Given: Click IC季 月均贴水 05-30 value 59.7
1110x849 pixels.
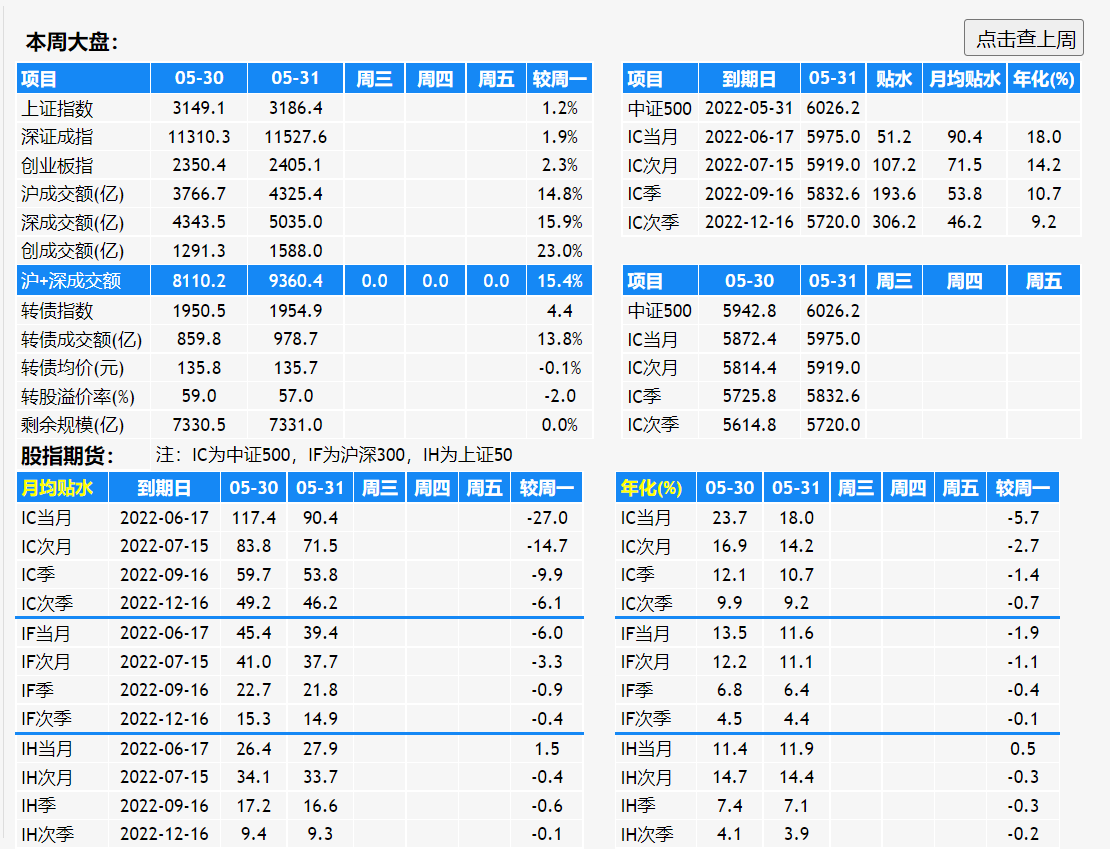Looking at the screenshot, I should pos(253,575).
